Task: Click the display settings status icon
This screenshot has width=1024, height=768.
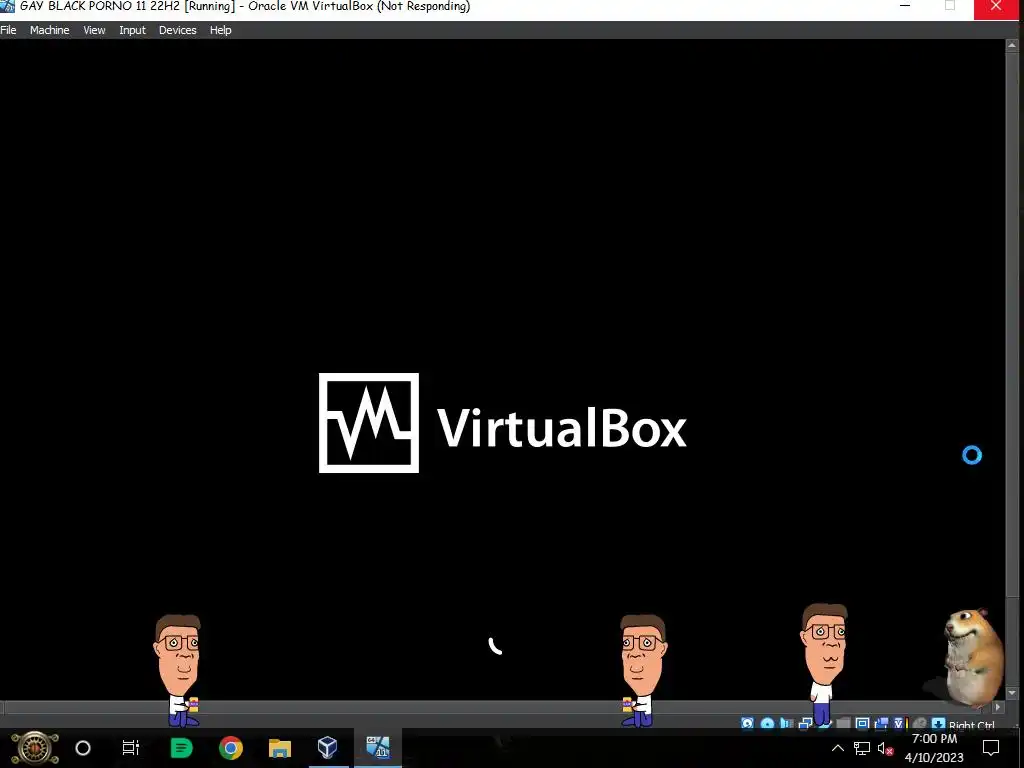Action: (x=862, y=724)
